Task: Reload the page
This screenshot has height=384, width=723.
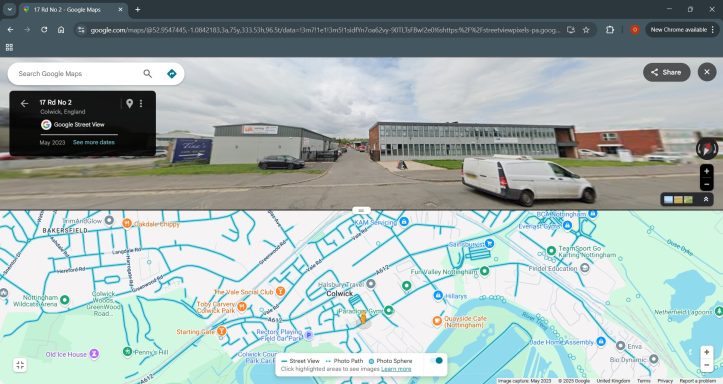Action: tap(44, 30)
